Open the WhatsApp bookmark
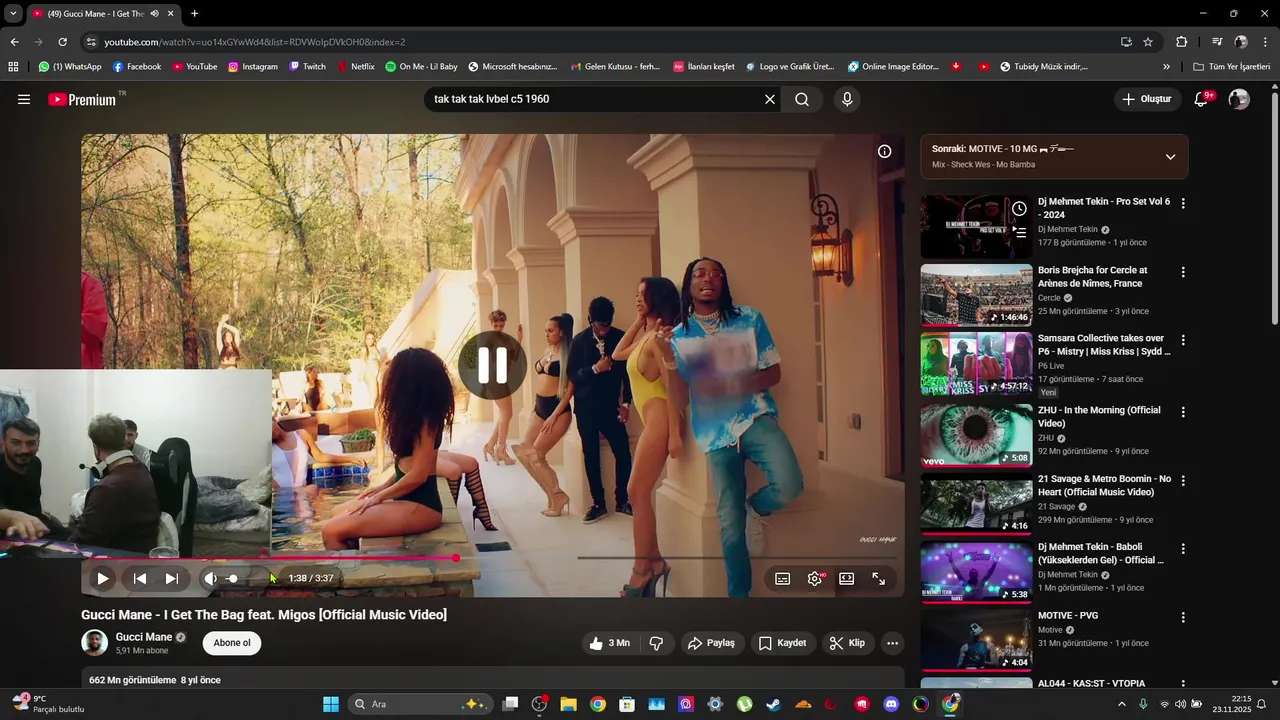Viewport: 1280px width, 720px height. 70,67
